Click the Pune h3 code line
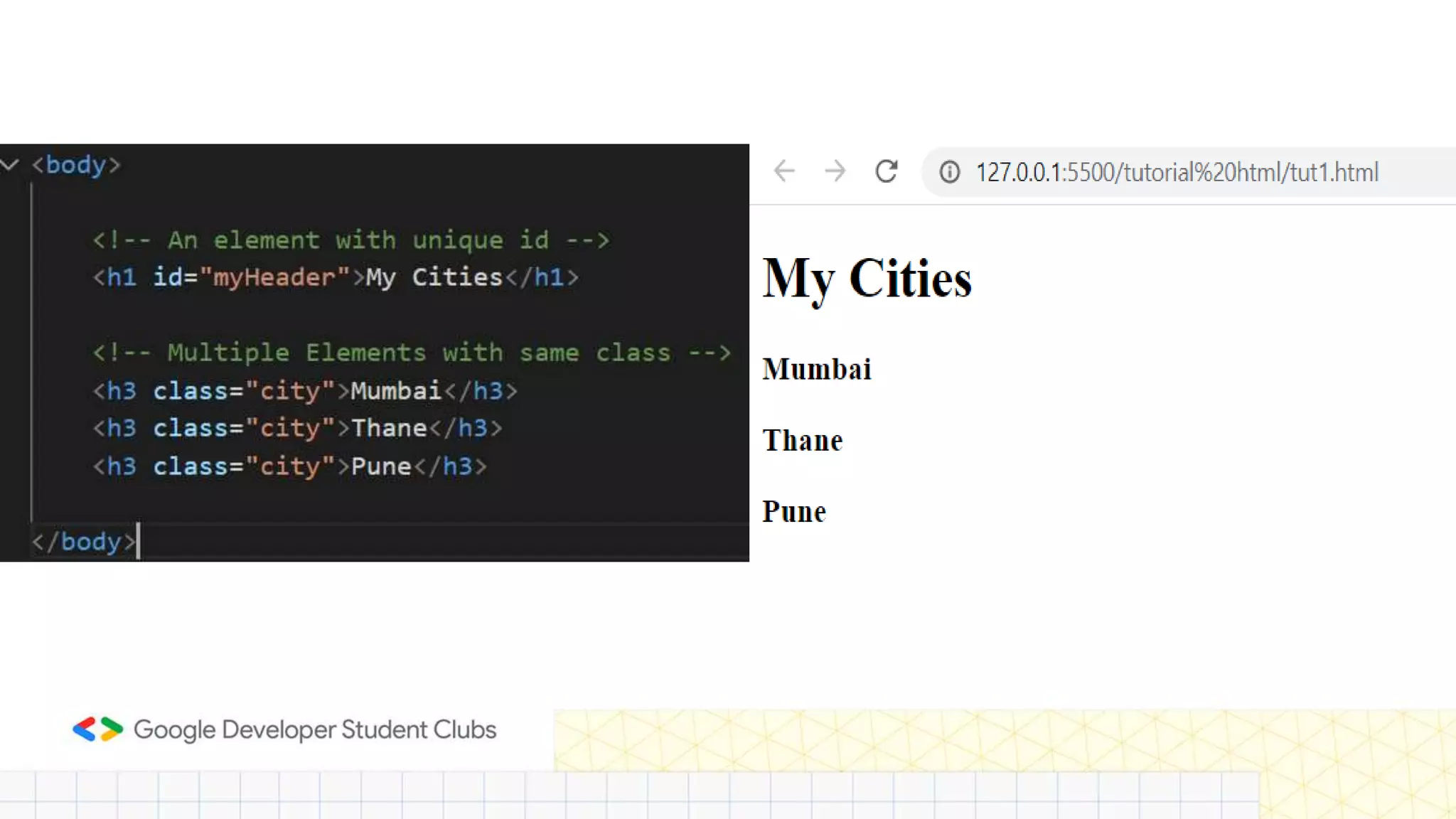The image size is (1456, 819). [x=289, y=466]
